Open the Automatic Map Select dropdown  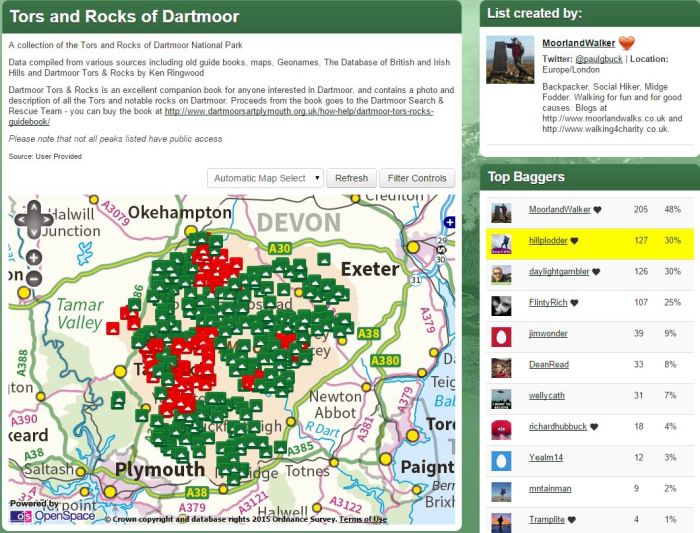point(265,178)
